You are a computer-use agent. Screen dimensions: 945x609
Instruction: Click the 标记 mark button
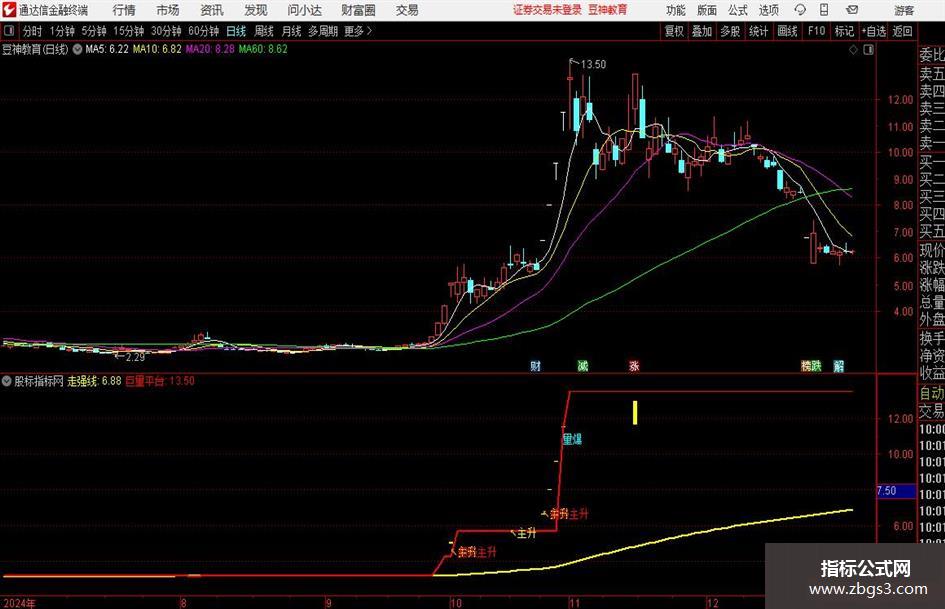[844, 31]
